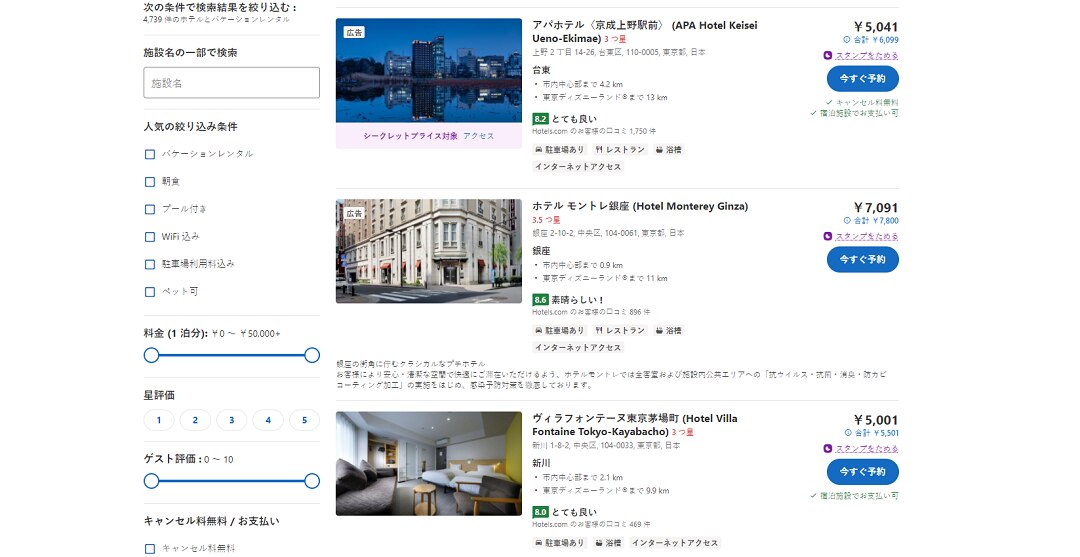
Task: Click the 台東 neighborhood label
Action: click(x=541, y=70)
